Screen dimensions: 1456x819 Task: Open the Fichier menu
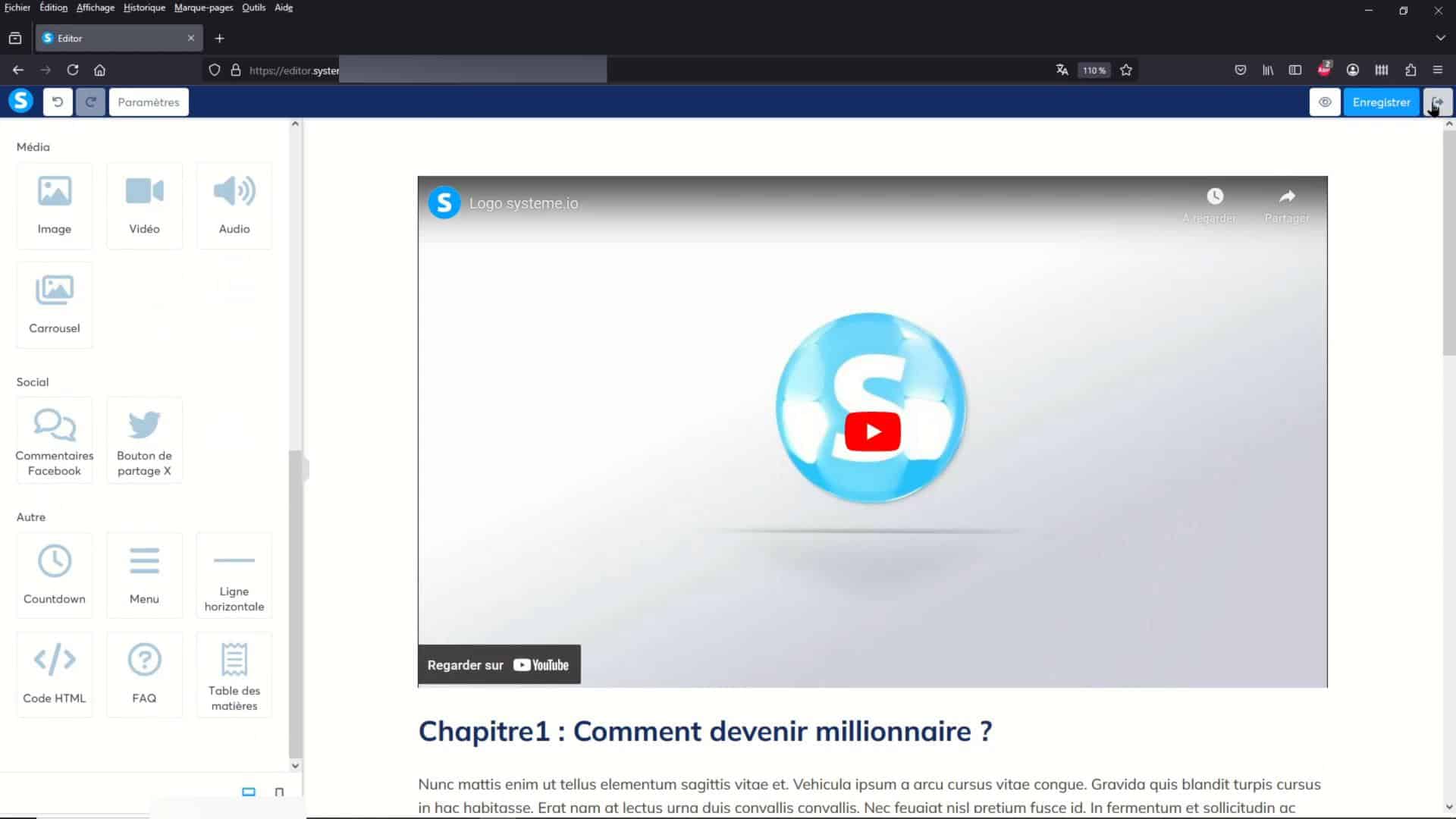(x=17, y=8)
